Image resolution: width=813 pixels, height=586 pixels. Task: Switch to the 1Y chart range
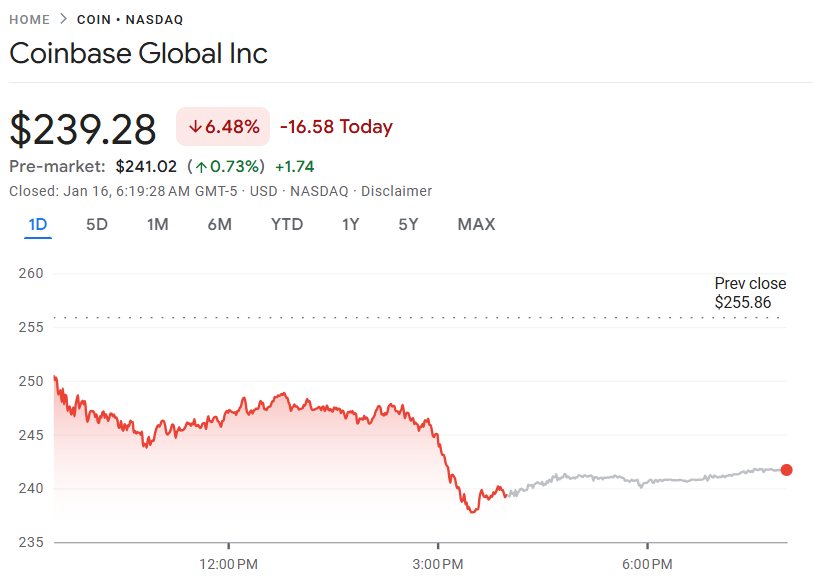[350, 224]
